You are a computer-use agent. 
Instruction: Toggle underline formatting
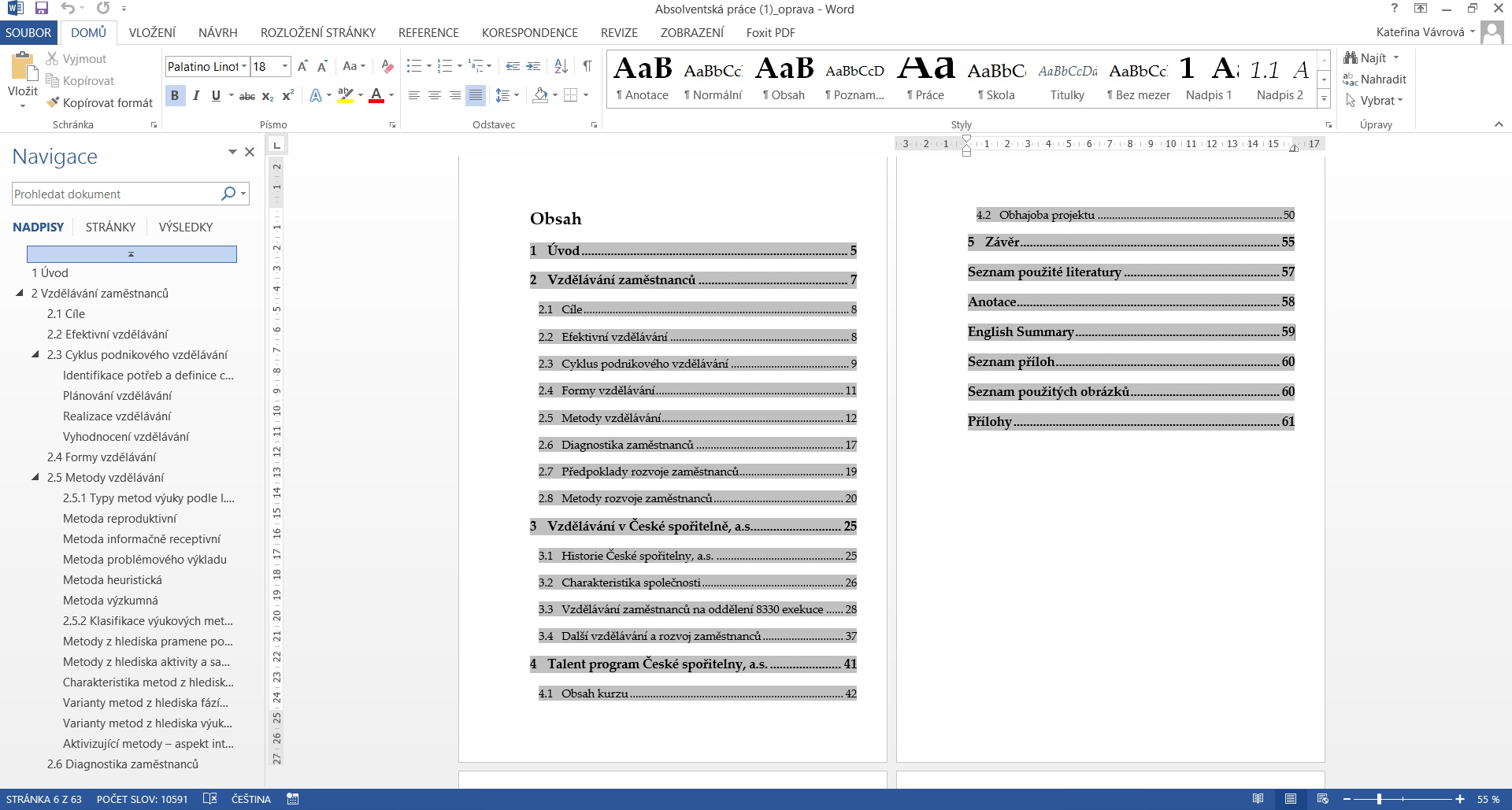[x=216, y=96]
